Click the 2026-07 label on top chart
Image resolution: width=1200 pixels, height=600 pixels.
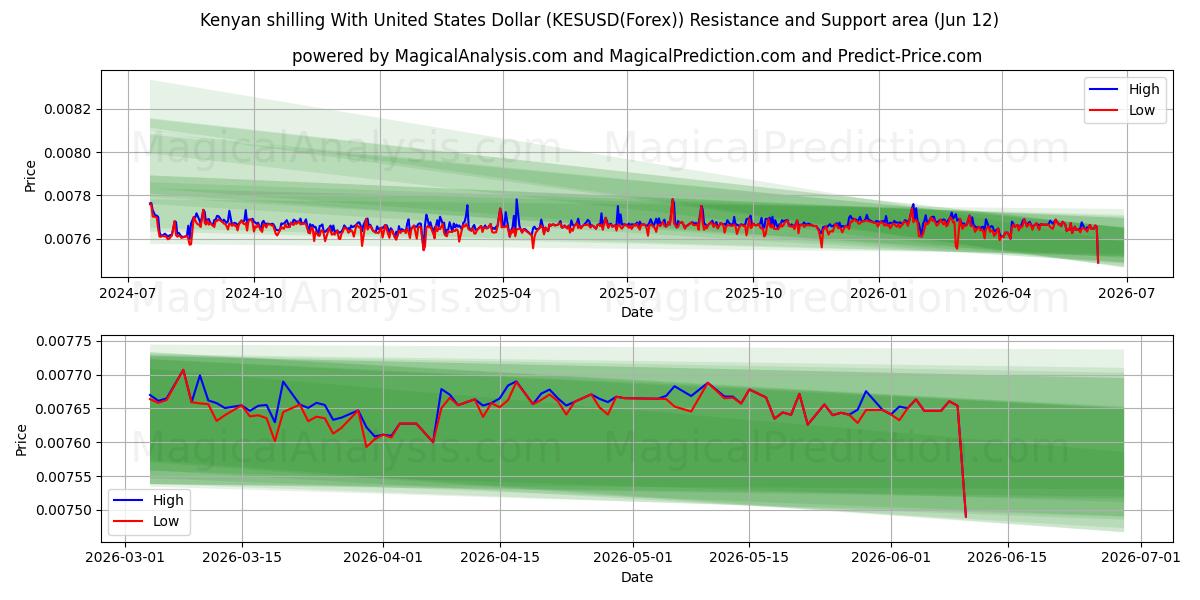pyautogui.click(x=1127, y=293)
